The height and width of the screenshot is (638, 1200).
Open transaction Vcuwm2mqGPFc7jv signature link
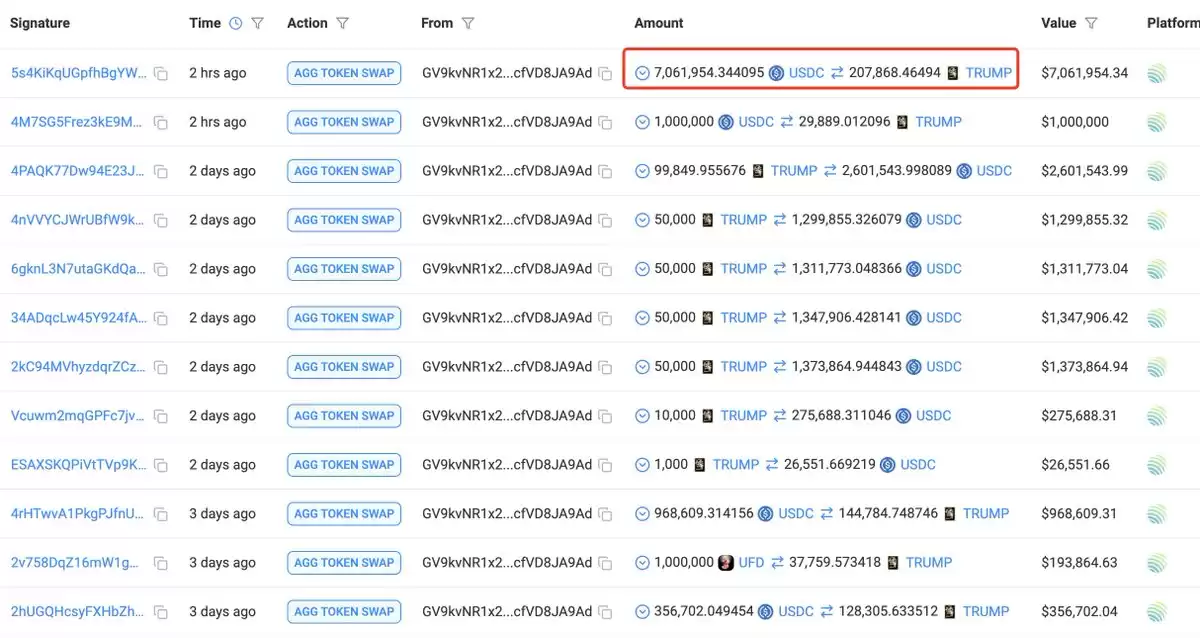tap(78, 416)
